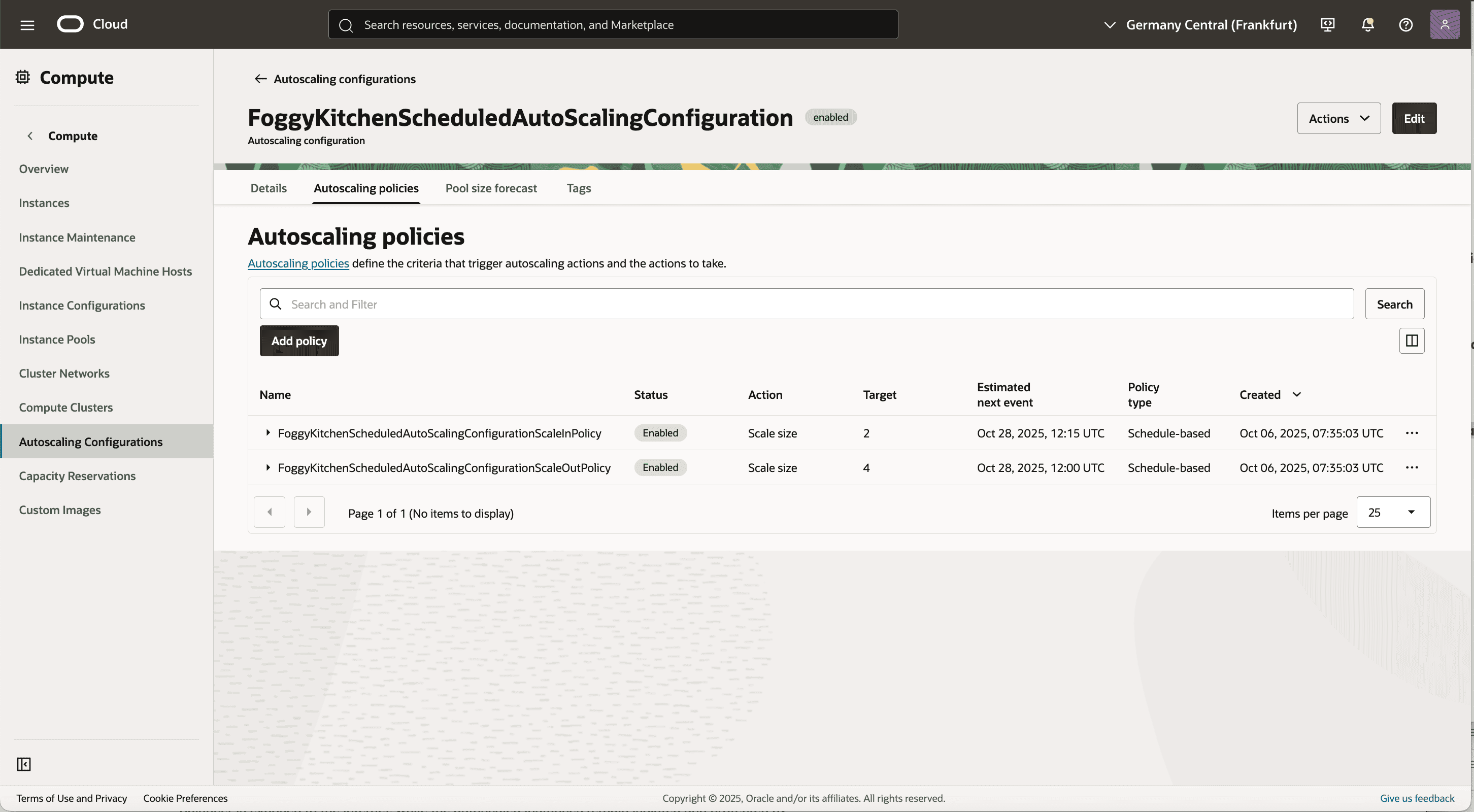Open Cluster Networks in the sidebar
1474x812 pixels.
tap(64, 373)
